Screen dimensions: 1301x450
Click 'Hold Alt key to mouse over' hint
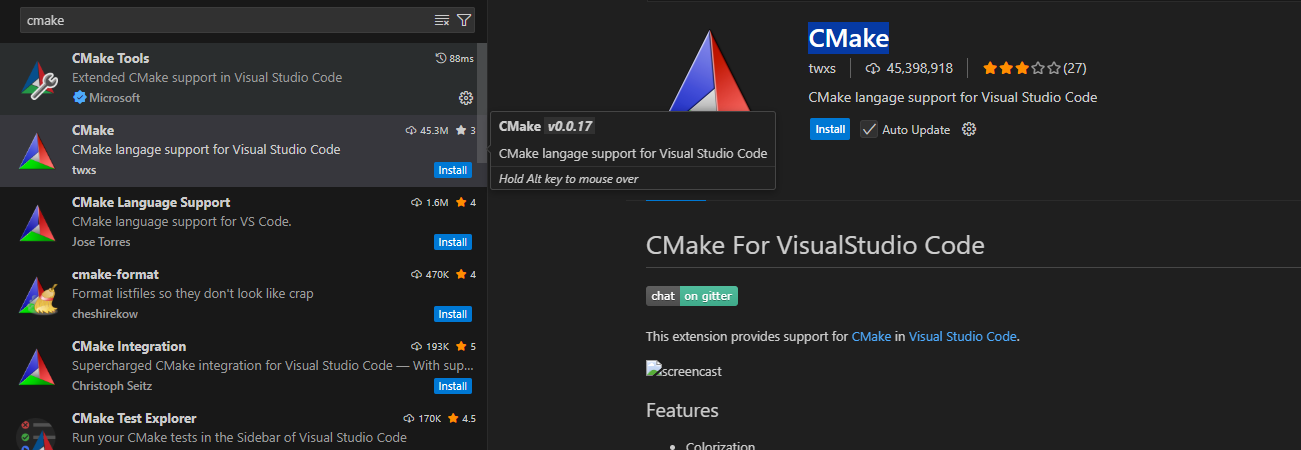click(x=568, y=178)
